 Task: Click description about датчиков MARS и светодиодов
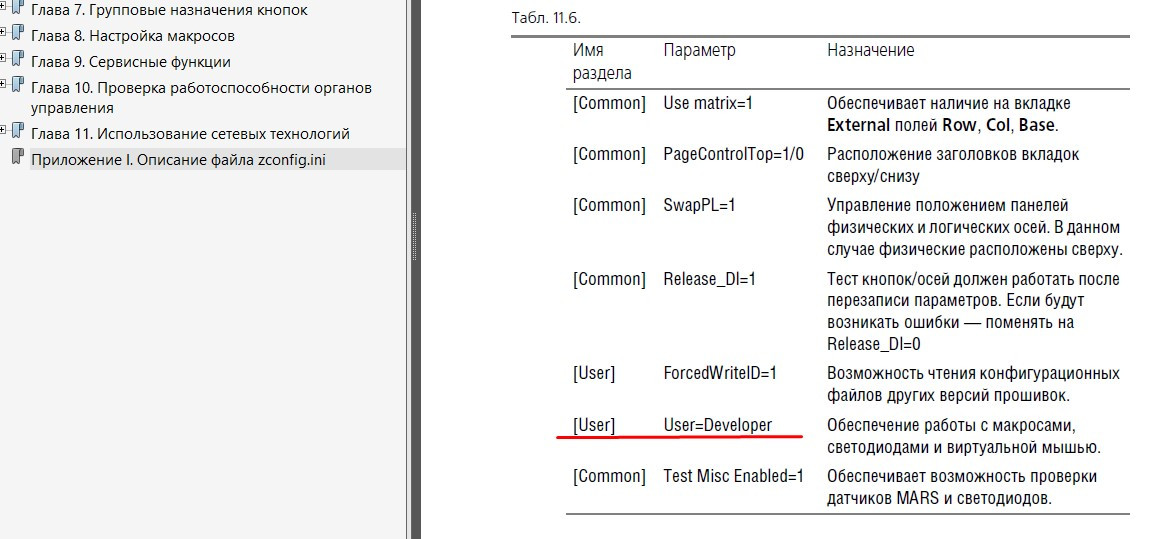coord(962,487)
